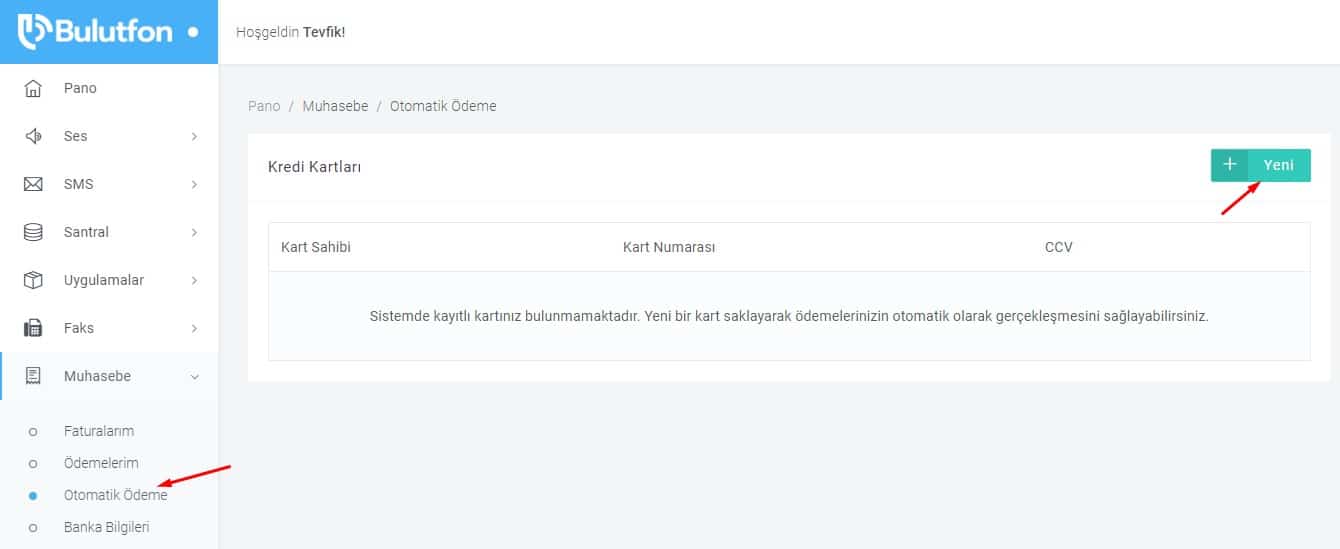Expand Ses with its chevron
The image size is (1340, 549).
tap(194, 136)
